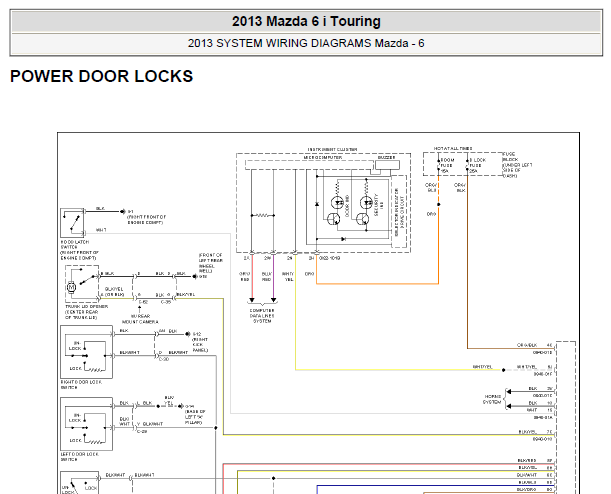Select the left door lock switch symbol
Image resolution: width=611 pixels, height=494 pixels.
tap(87, 424)
